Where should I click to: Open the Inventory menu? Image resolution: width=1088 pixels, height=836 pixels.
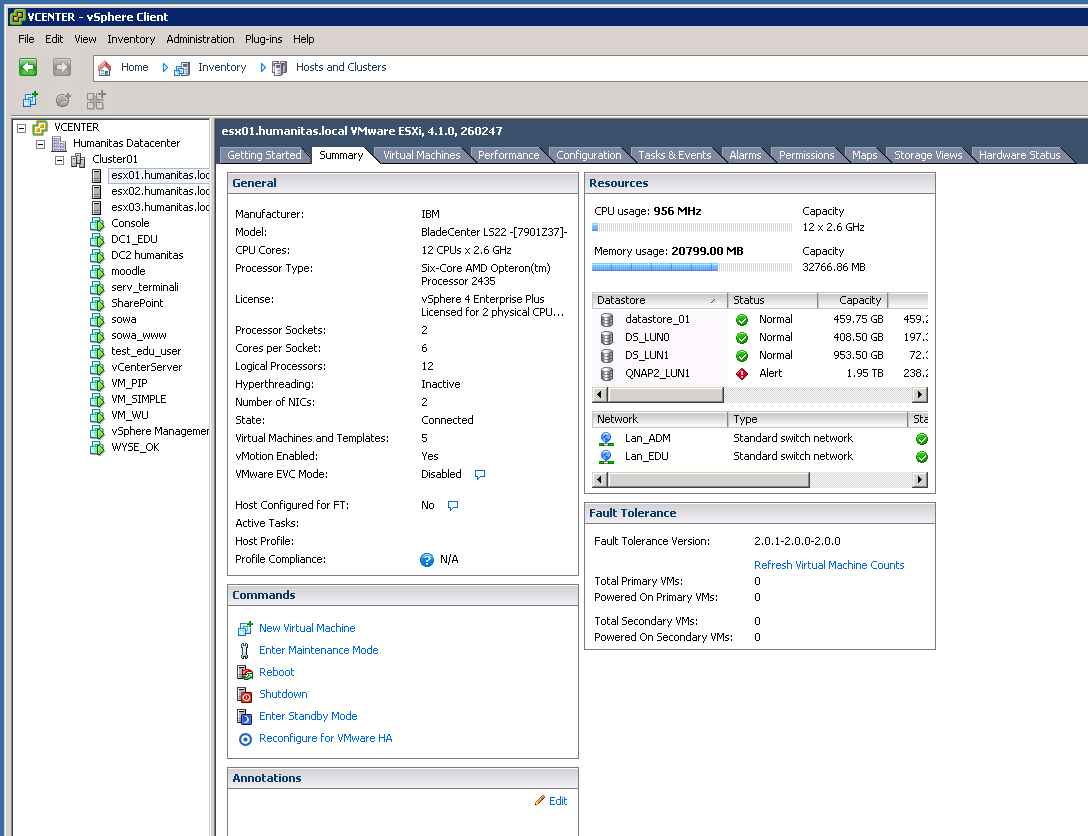point(131,39)
